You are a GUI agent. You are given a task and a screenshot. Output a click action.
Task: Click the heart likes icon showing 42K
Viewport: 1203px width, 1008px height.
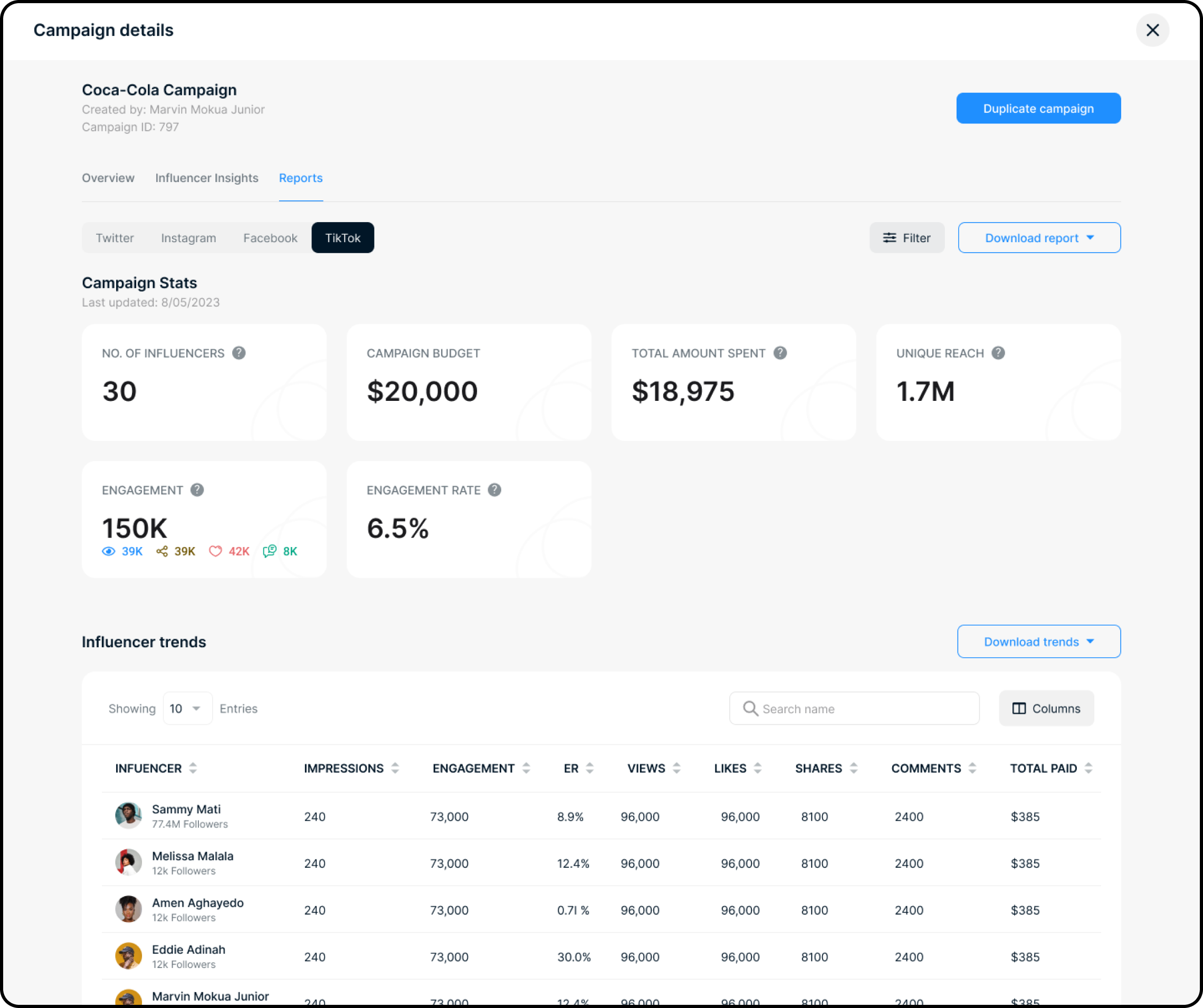click(x=215, y=551)
